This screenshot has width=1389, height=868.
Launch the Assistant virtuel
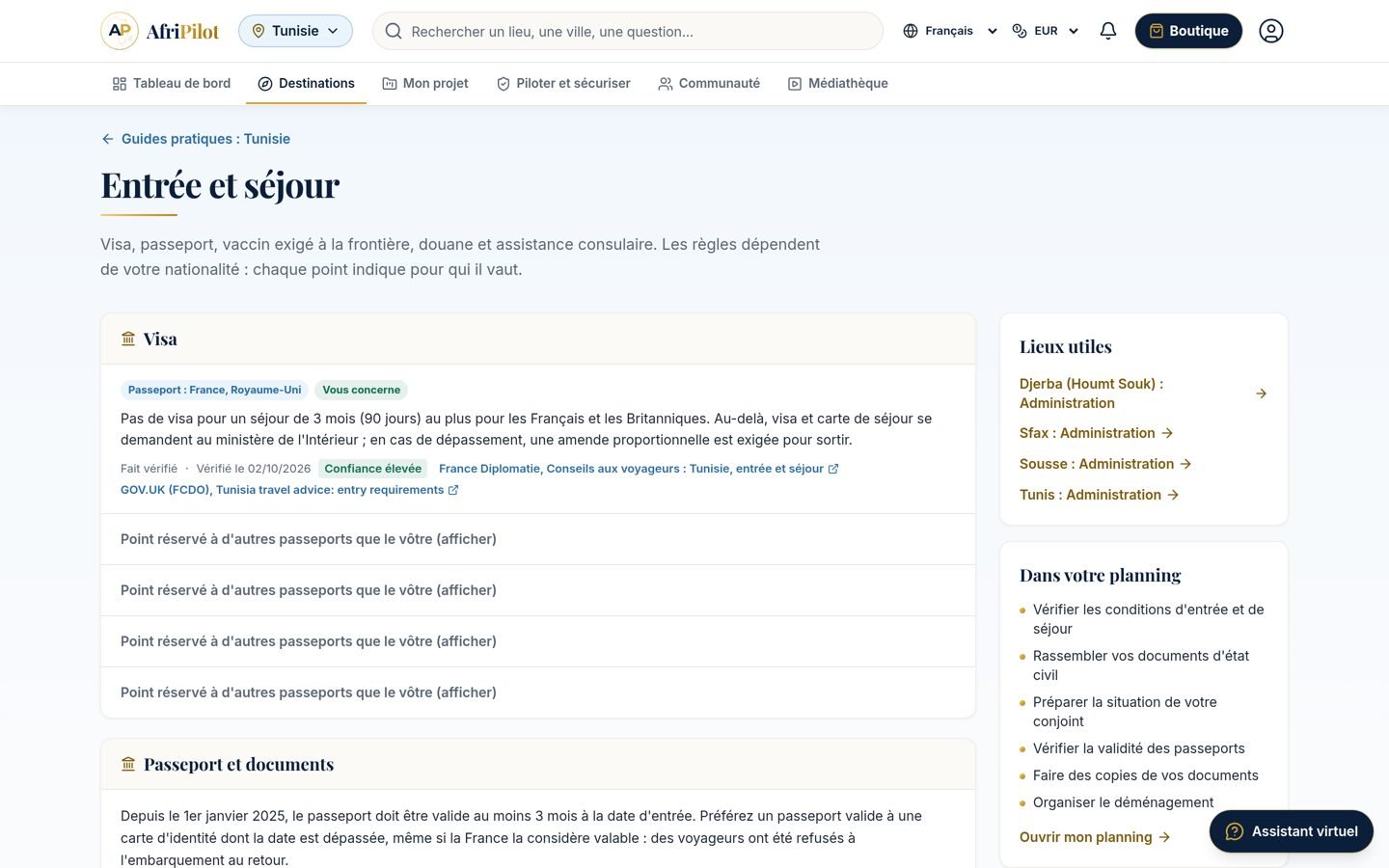click(x=1292, y=831)
